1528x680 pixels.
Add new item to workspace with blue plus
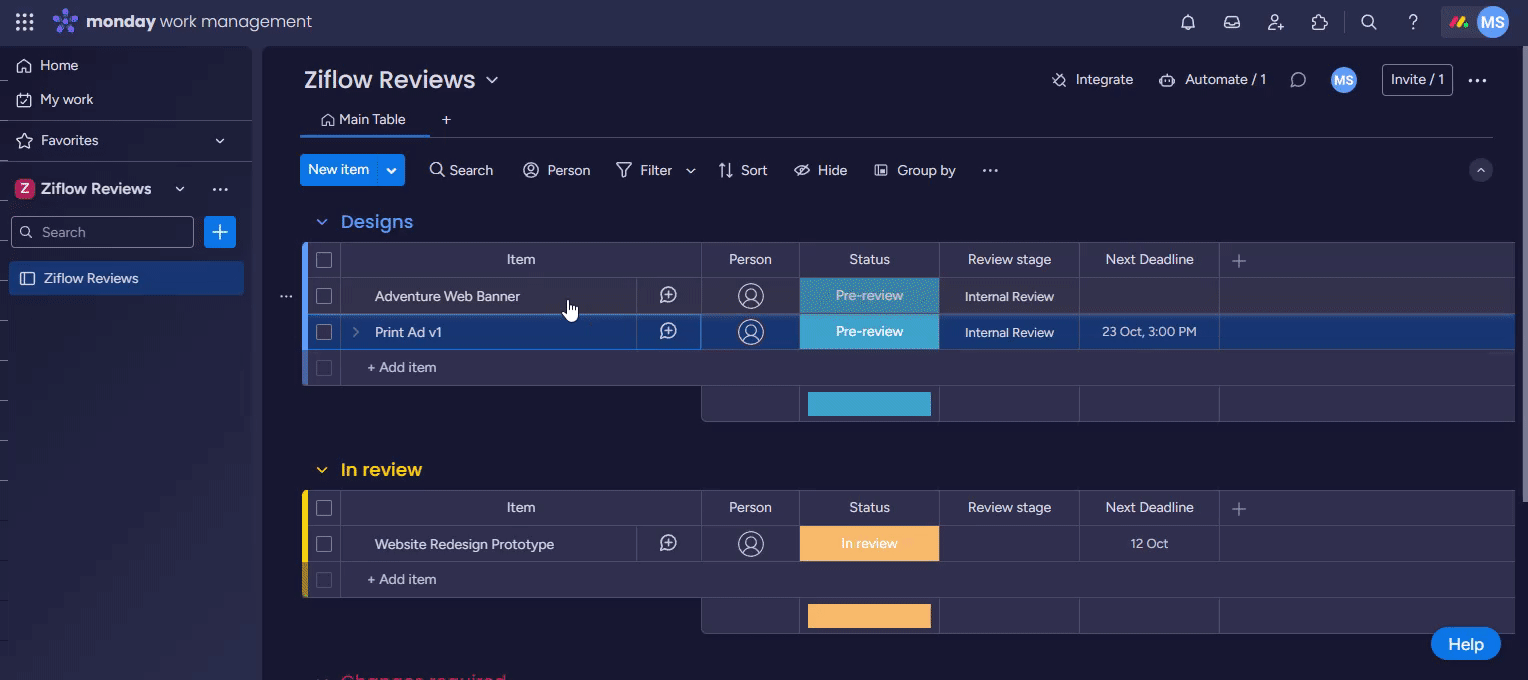click(220, 232)
